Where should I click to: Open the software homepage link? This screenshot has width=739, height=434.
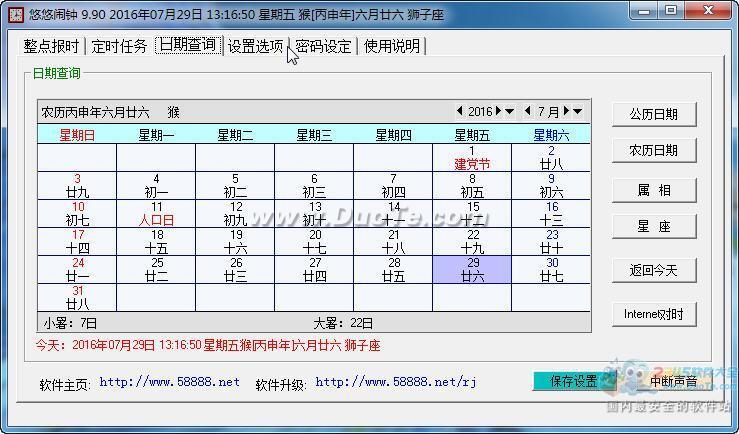[x=169, y=382]
